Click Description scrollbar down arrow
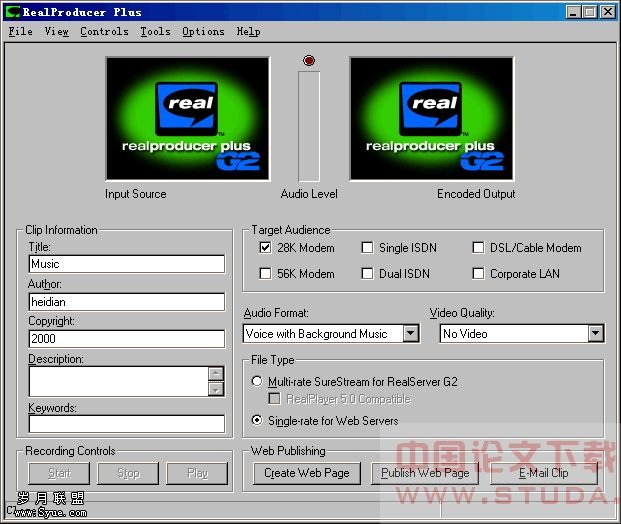Viewport: 621px width, 524px height. pos(216,389)
